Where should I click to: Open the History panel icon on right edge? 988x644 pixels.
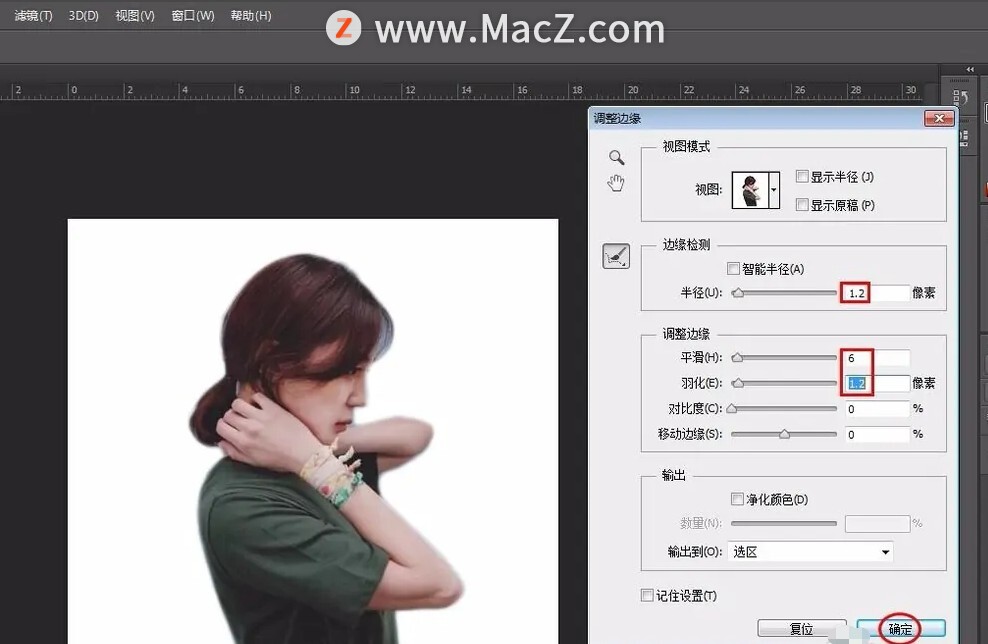[962, 96]
